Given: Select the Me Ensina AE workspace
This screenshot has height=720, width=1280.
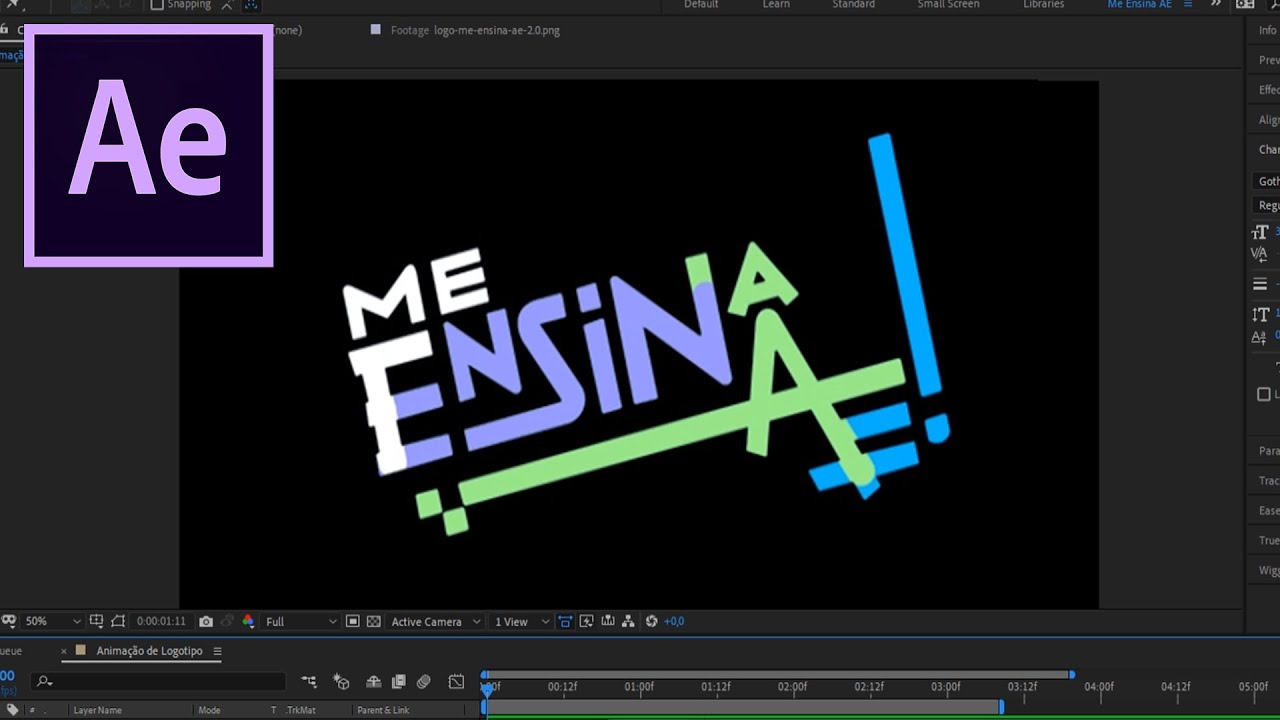Looking at the screenshot, I should click(1139, 5).
